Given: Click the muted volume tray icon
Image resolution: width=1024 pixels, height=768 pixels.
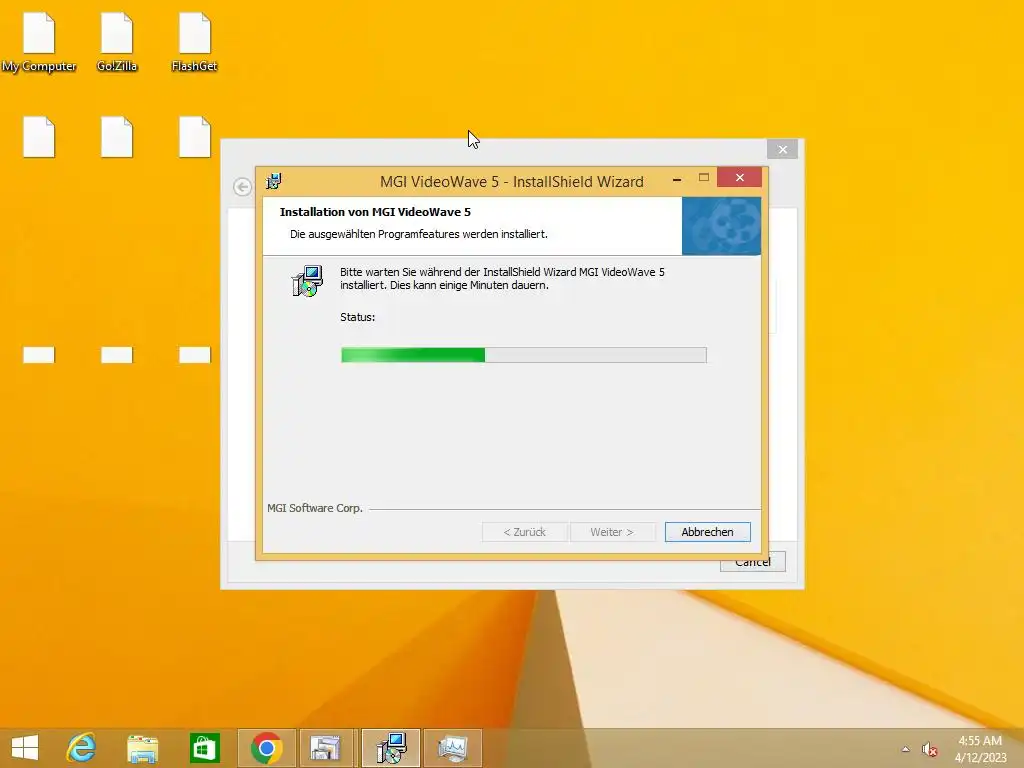Looking at the screenshot, I should pyautogui.click(x=929, y=750).
